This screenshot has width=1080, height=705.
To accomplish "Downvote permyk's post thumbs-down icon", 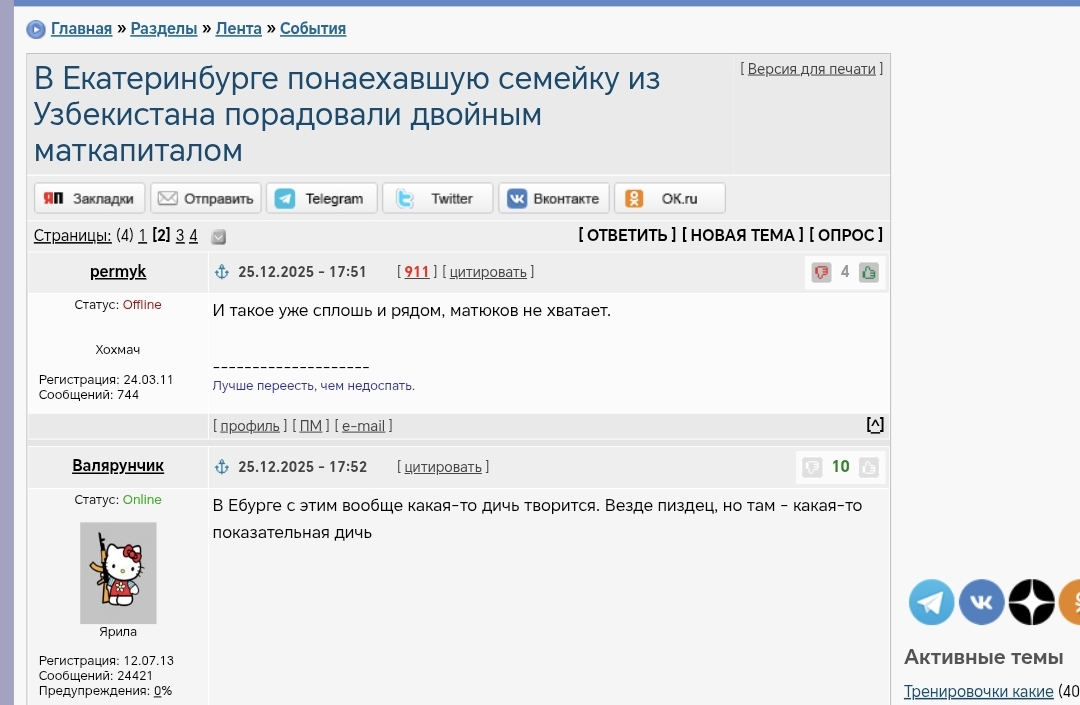I will coord(821,273).
